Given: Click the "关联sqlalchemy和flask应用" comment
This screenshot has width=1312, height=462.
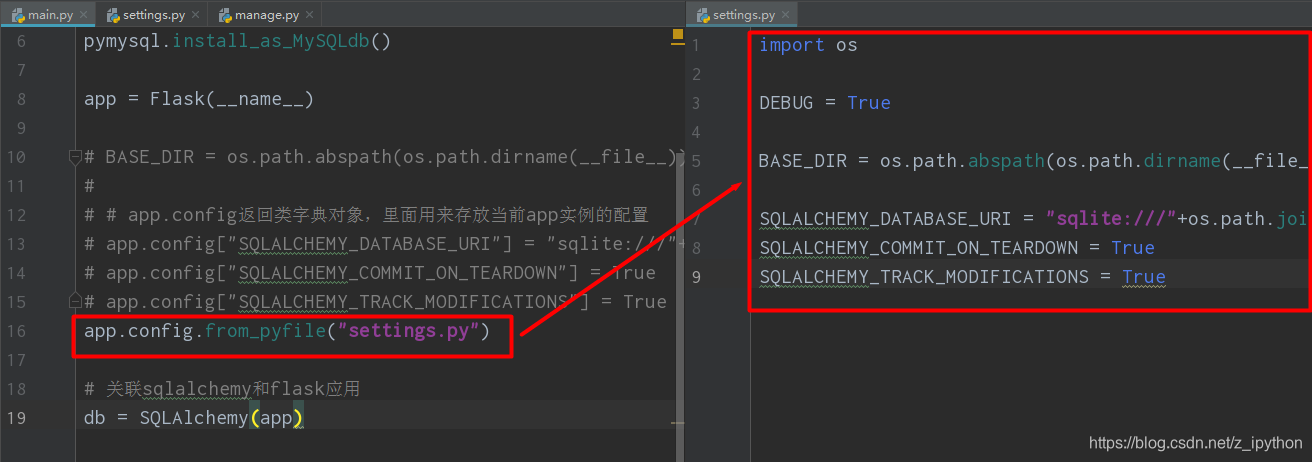Looking at the screenshot, I should (x=222, y=389).
